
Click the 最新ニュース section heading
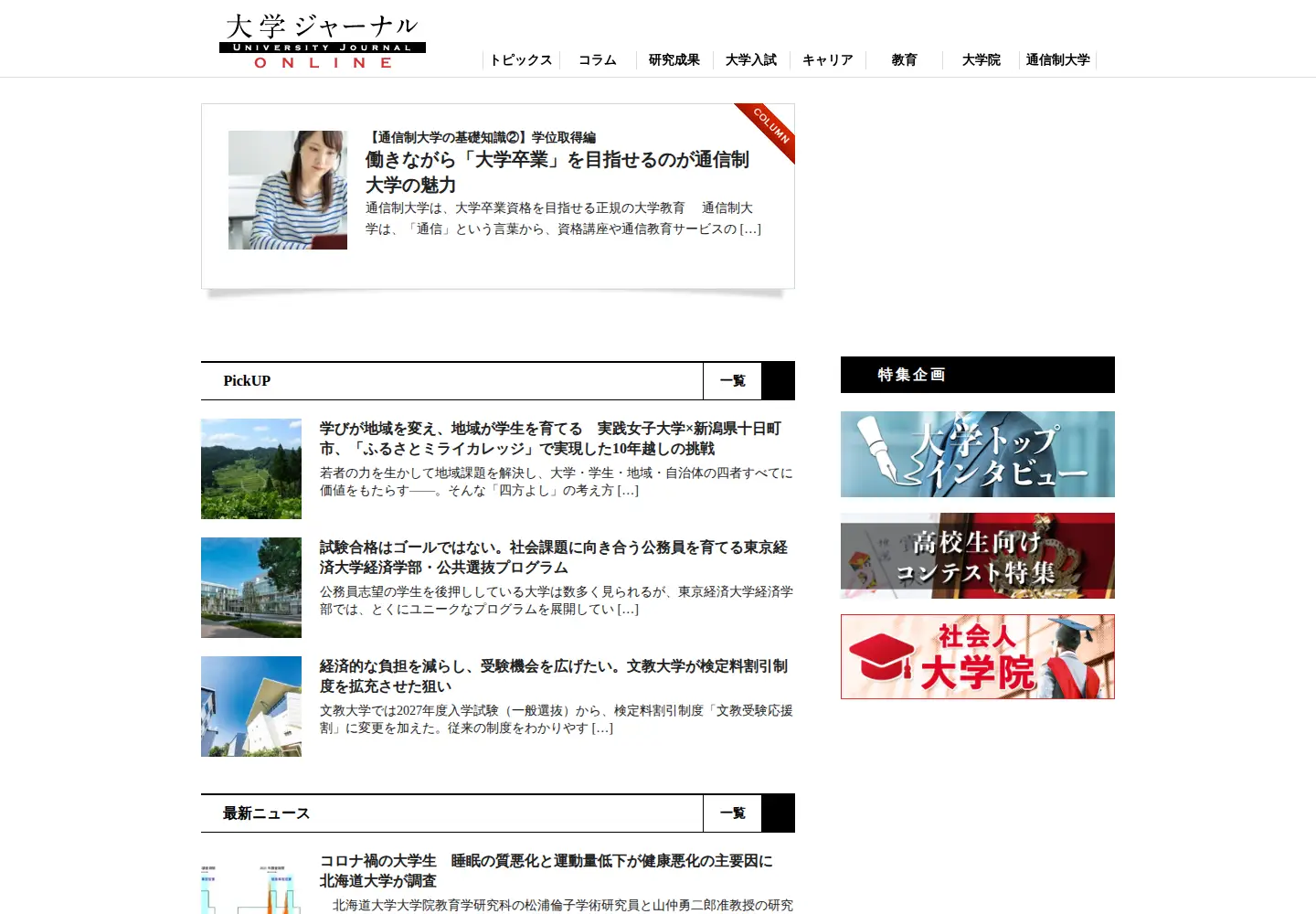266,813
